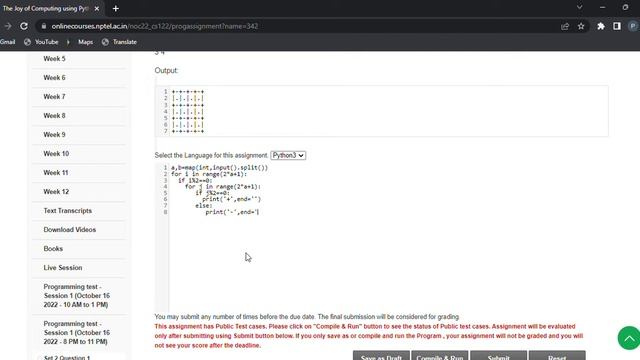
Task: Click the share page icon in the address bar
Action: 565,26
